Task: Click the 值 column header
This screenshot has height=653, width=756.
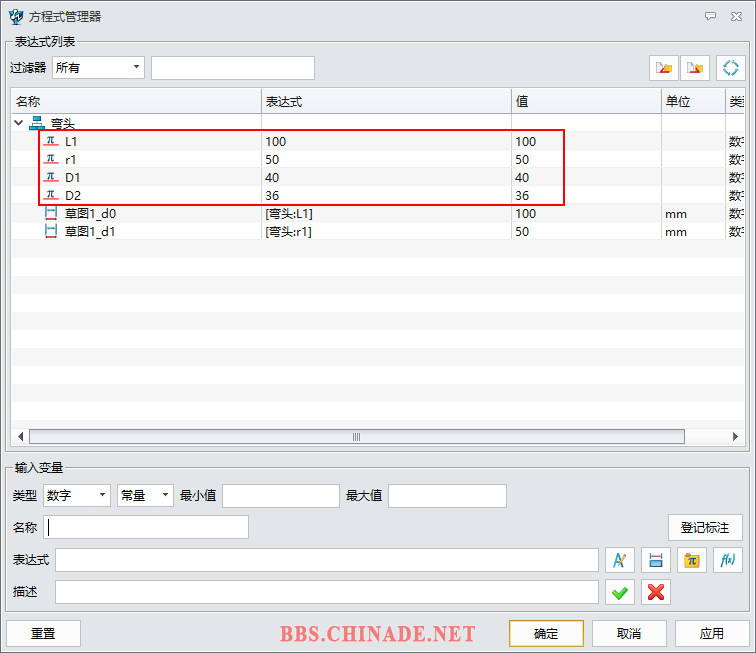Action: click(586, 101)
